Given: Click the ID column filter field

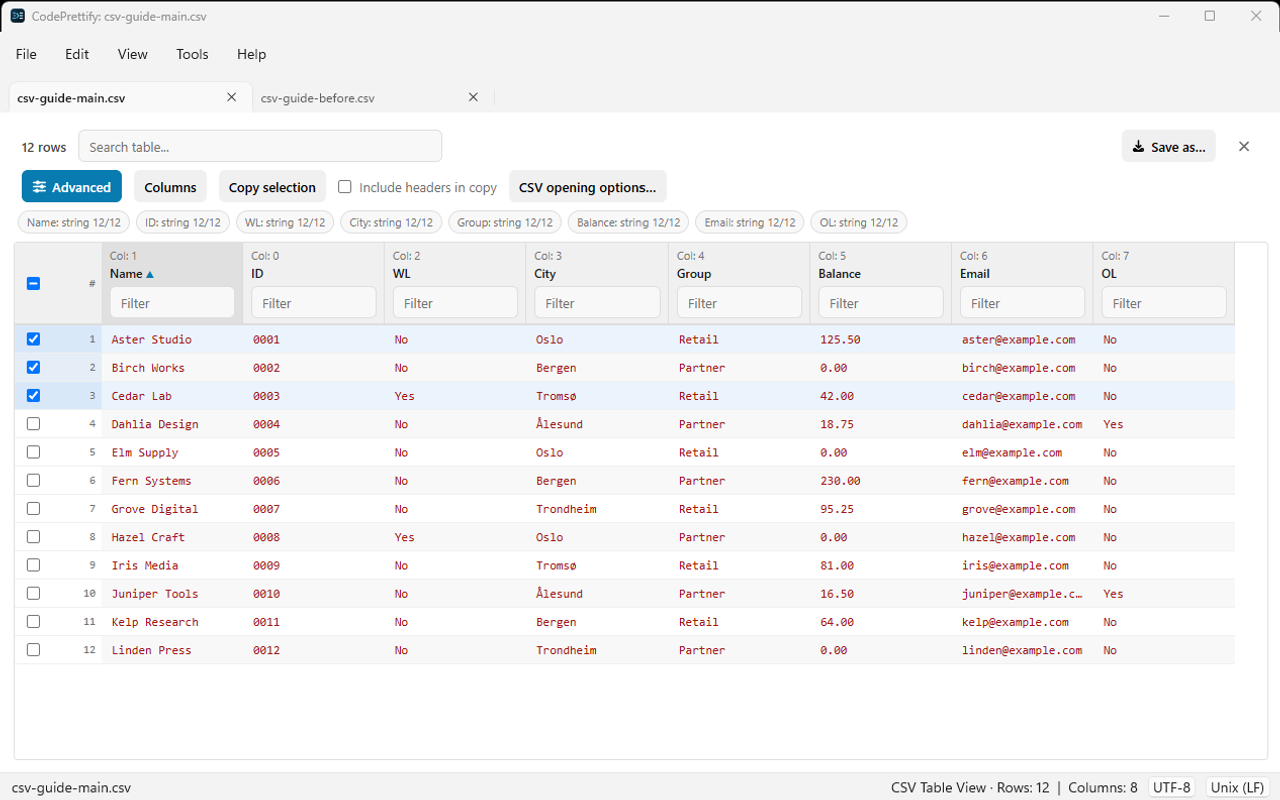Looking at the screenshot, I should [314, 303].
